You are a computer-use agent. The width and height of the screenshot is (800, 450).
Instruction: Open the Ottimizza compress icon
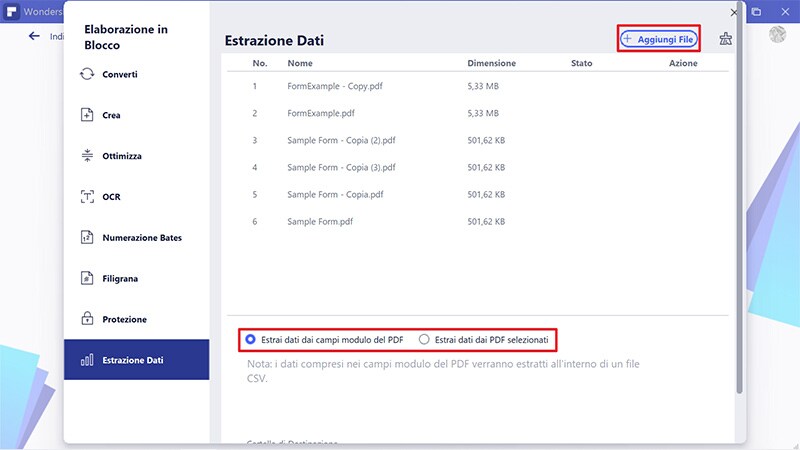(87, 156)
